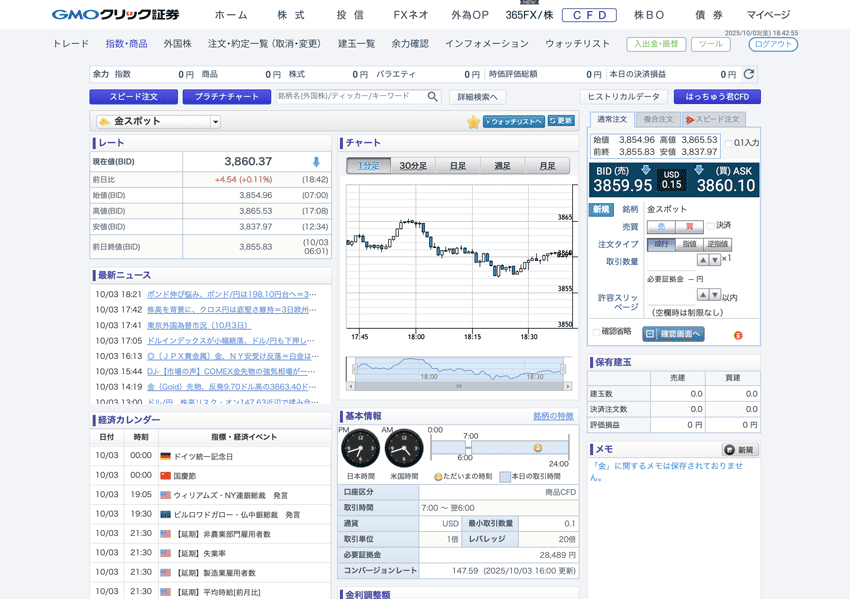
Task: Select the 指値 order type
Action: tap(689, 244)
